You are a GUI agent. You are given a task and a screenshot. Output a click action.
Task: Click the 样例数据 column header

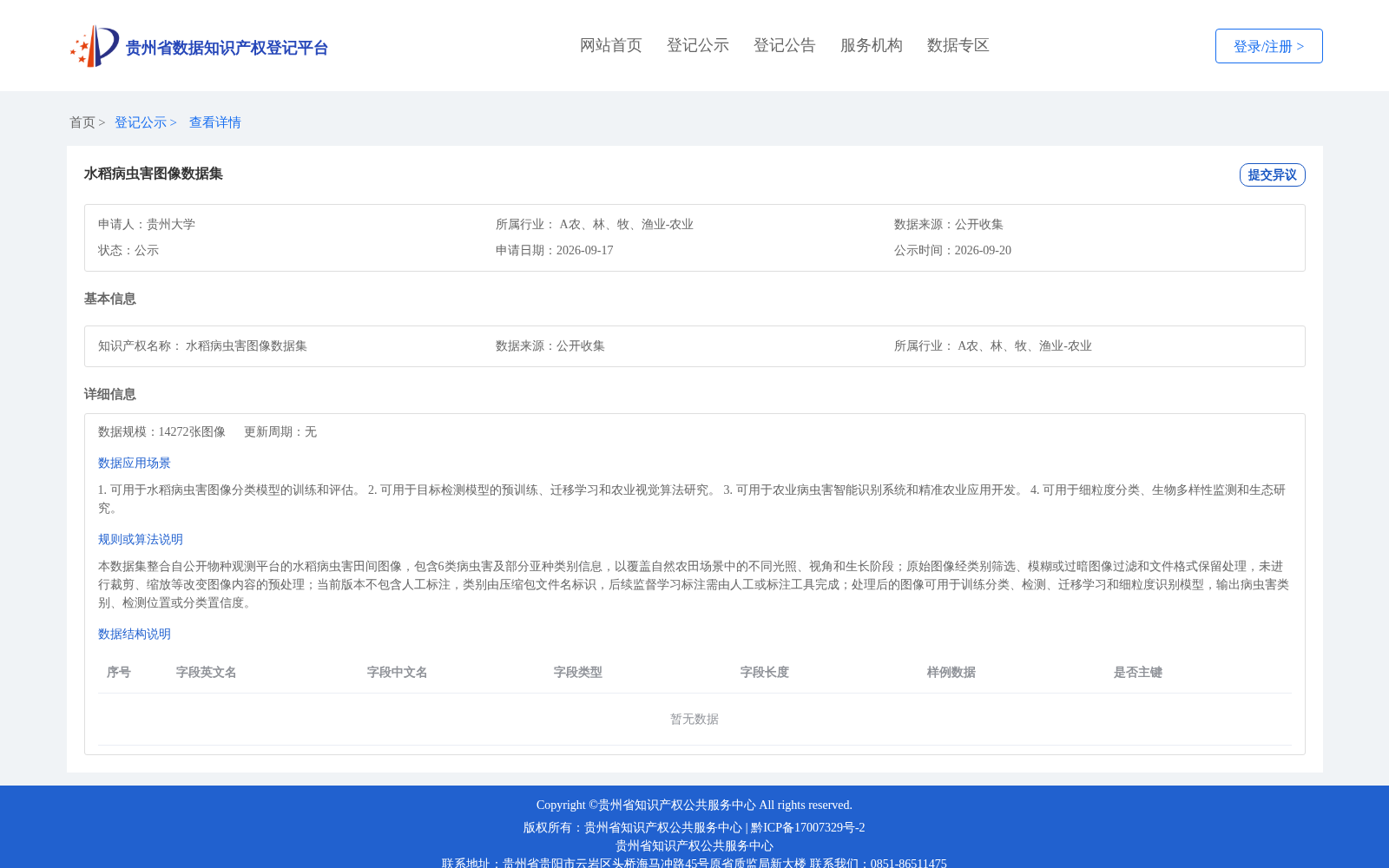point(951,673)
